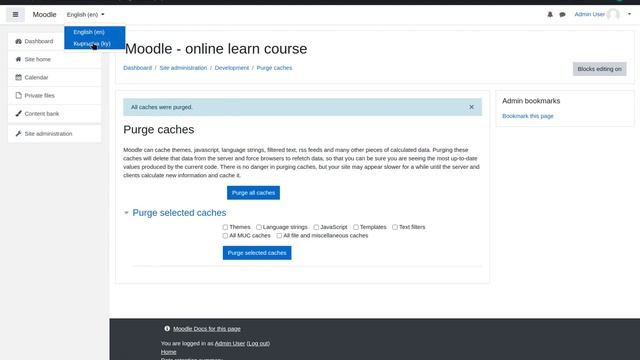Follow the Dashboard breadcrumb link
Screen dimensions: 640x360
[138, 68]
